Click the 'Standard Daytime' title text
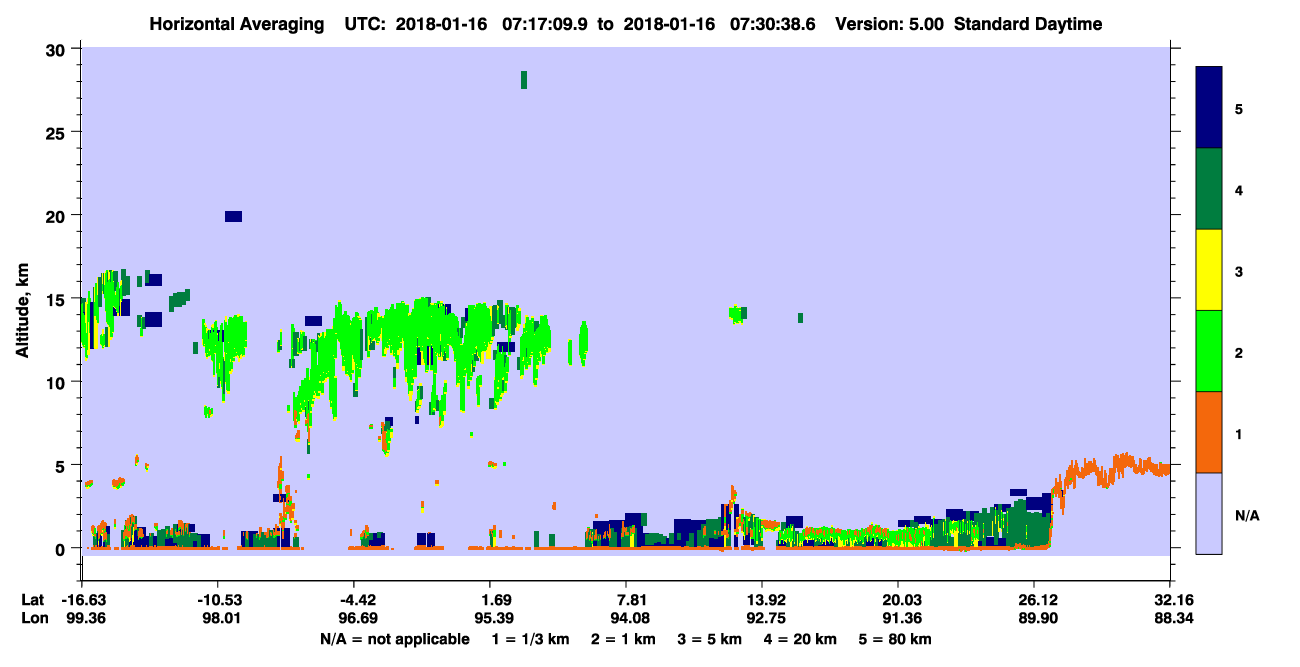Image resolution: width=1300 pixels, height=667 pixels. click(x=1028, y=24)
